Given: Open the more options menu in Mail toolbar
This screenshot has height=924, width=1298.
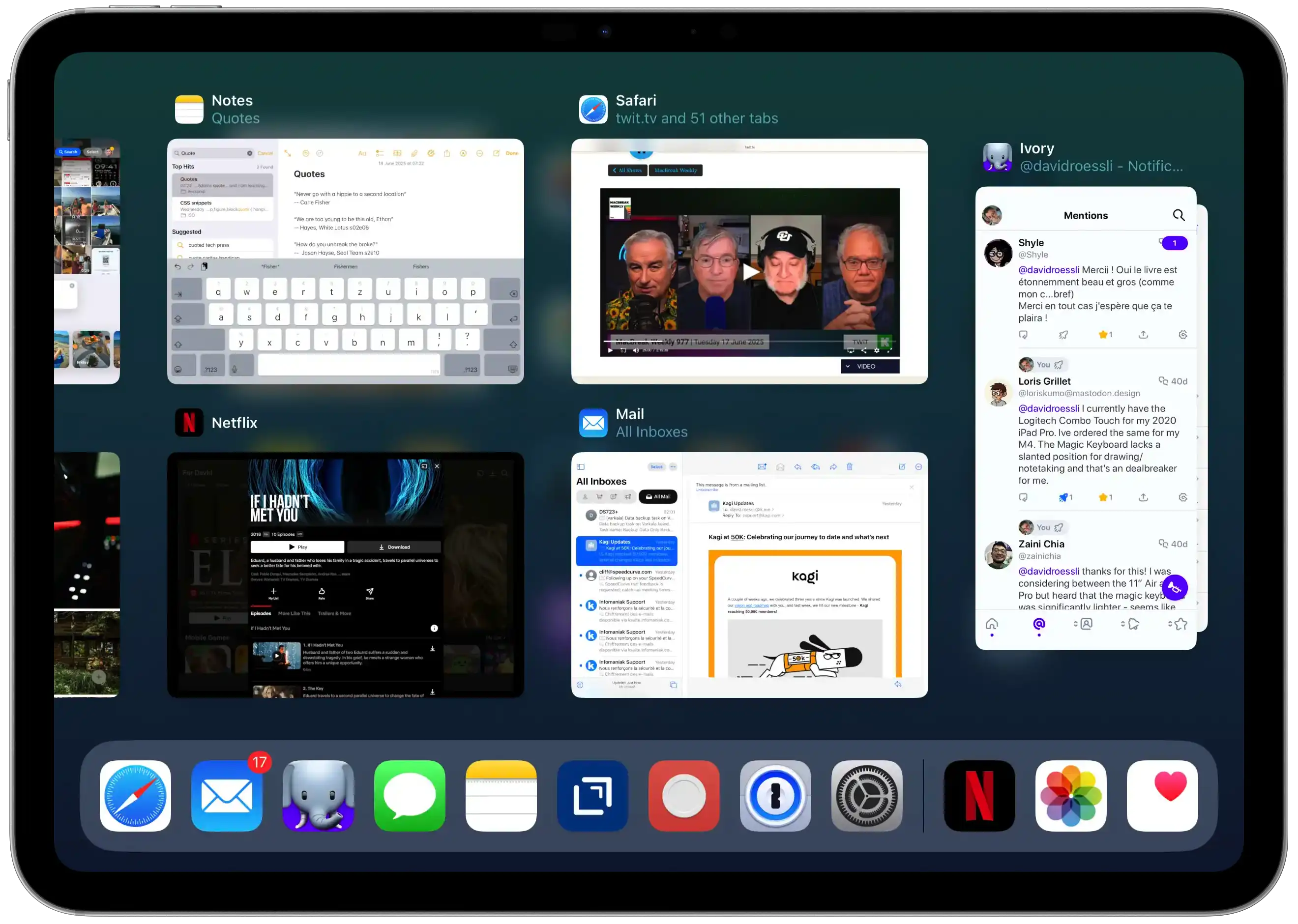Looking at the screenshot, I should pyautogui.click(x=918, y=466).
